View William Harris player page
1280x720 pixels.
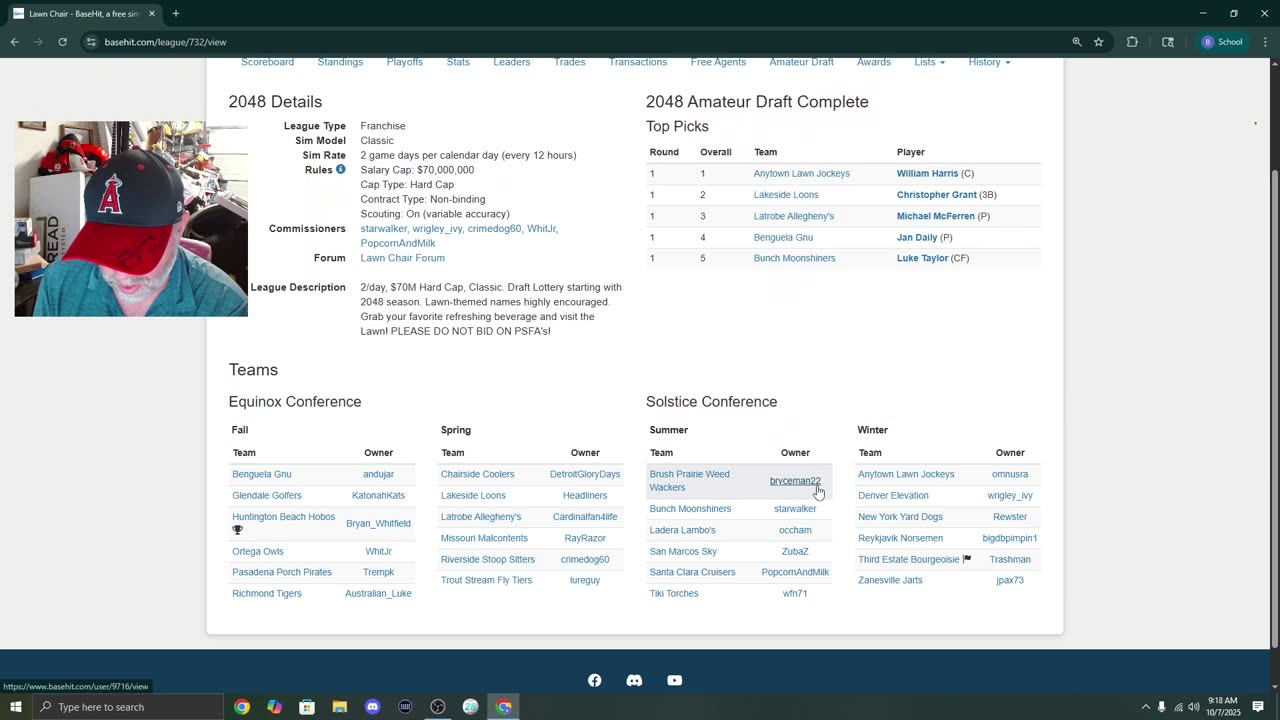click(927, 174)
